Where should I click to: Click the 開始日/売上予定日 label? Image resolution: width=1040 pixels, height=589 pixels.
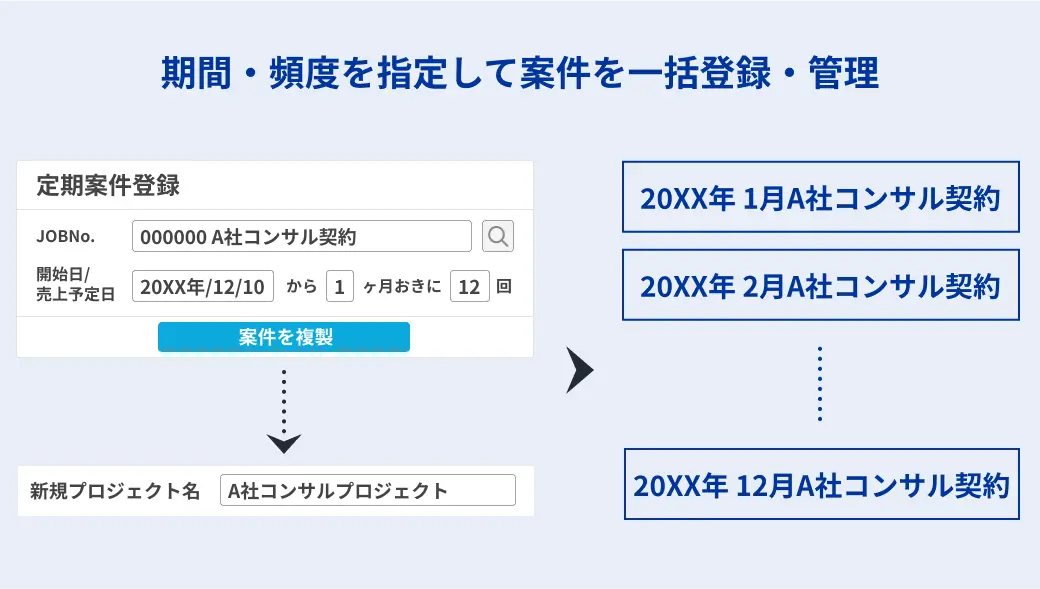75,284
